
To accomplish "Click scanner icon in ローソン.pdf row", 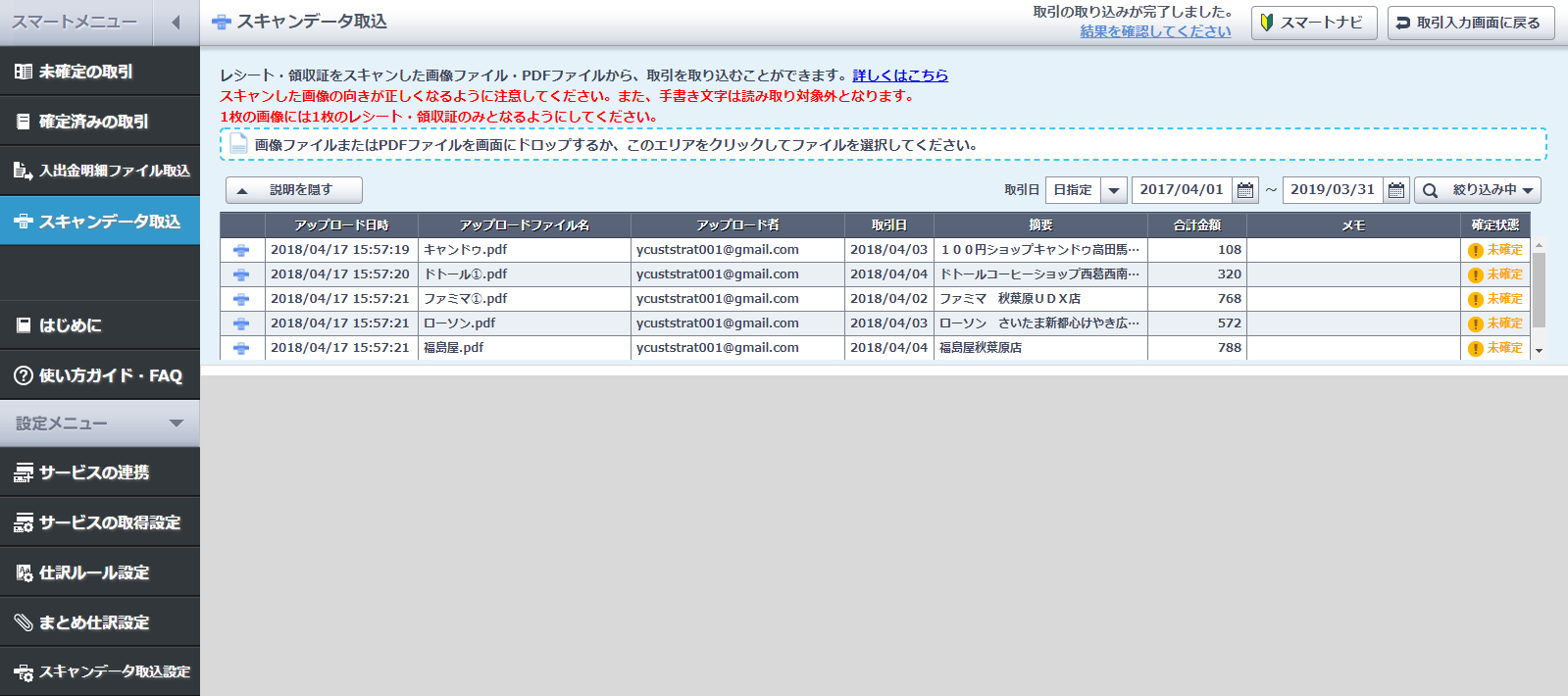I will coord(241,323).
